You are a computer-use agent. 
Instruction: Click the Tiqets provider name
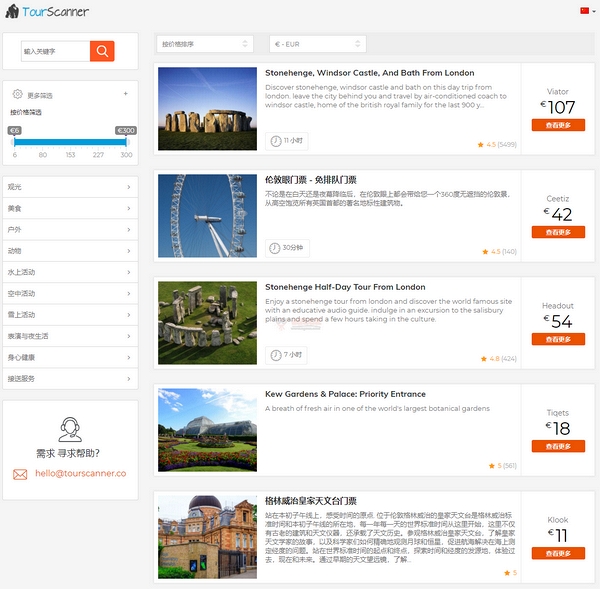pos(558,413)
